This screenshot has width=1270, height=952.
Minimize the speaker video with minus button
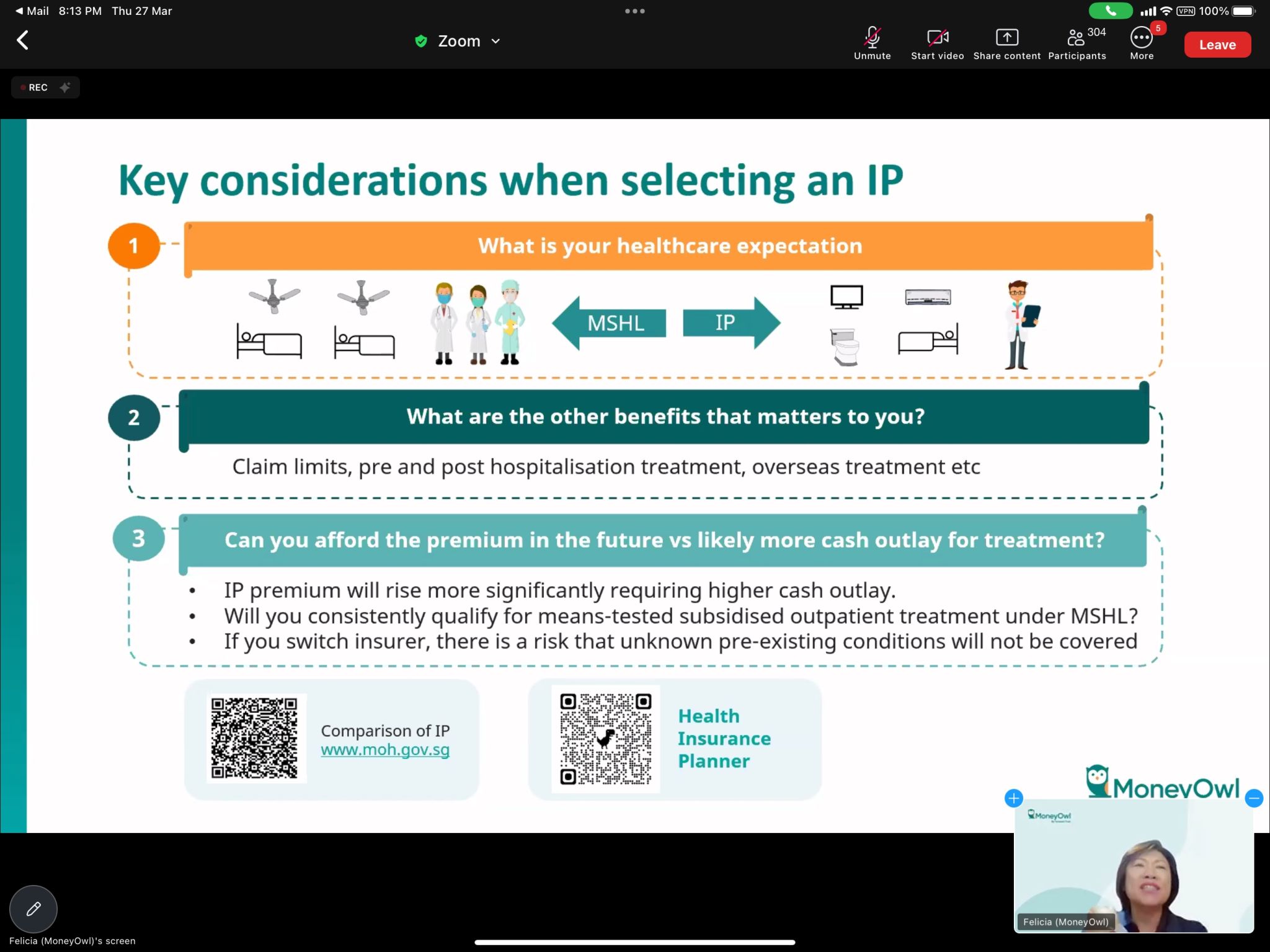pos(1254,798)
